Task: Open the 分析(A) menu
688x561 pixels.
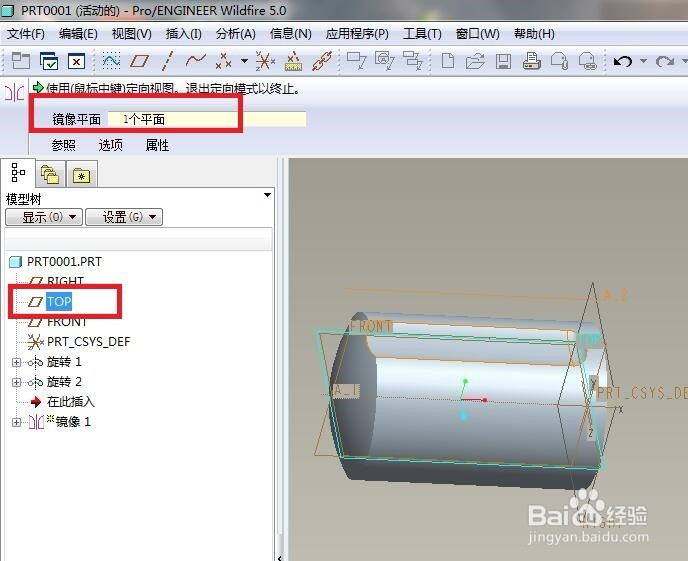Action: tap(236, 34)
